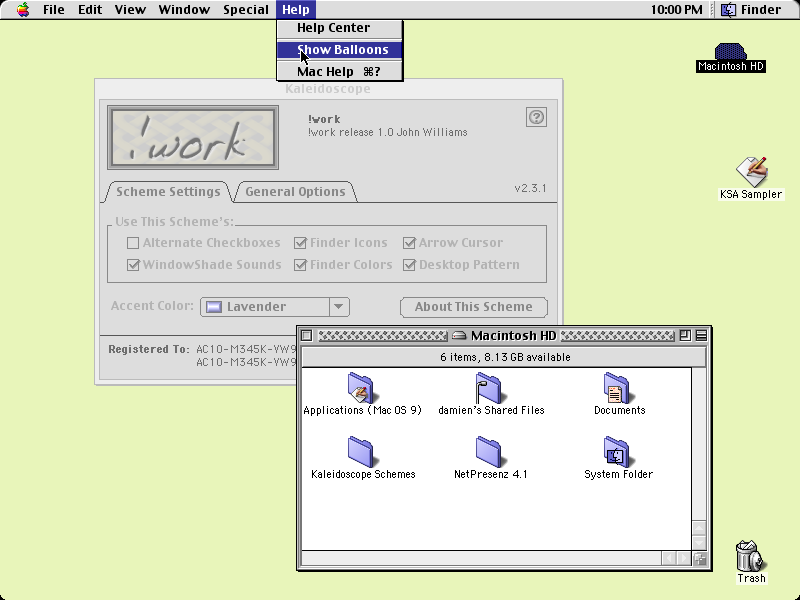Click the 10:00 PM menu bar clock

click(x=676, y=9)
